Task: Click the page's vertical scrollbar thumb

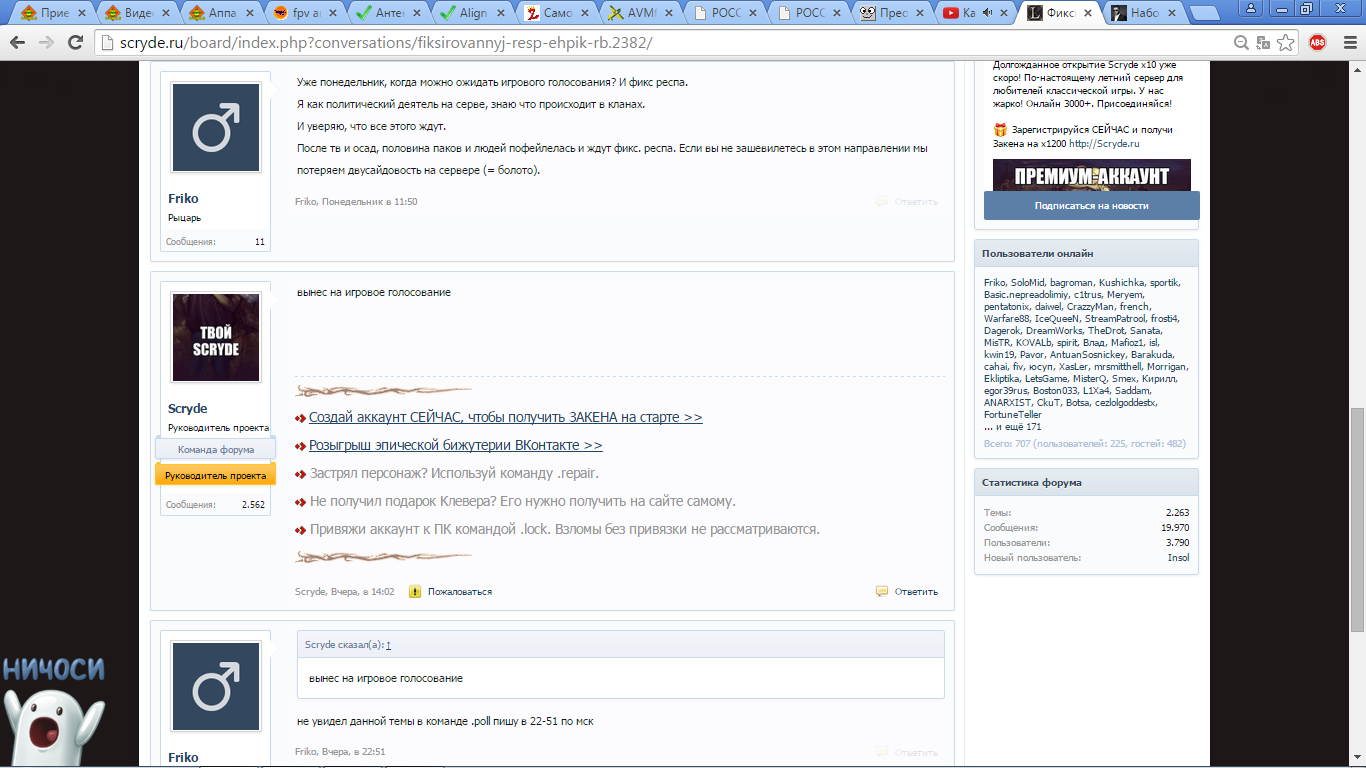Action: (x=1357, y=520)
